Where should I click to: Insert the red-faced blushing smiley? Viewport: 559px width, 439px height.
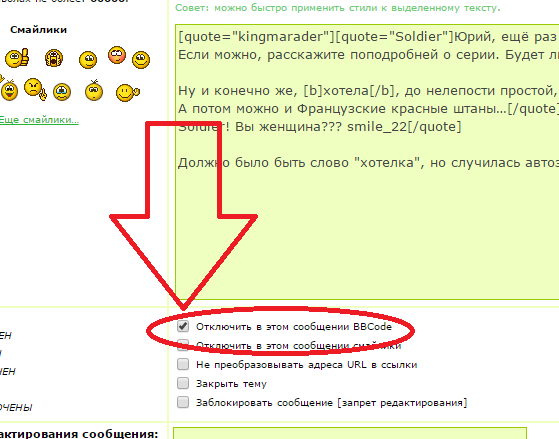117,55
